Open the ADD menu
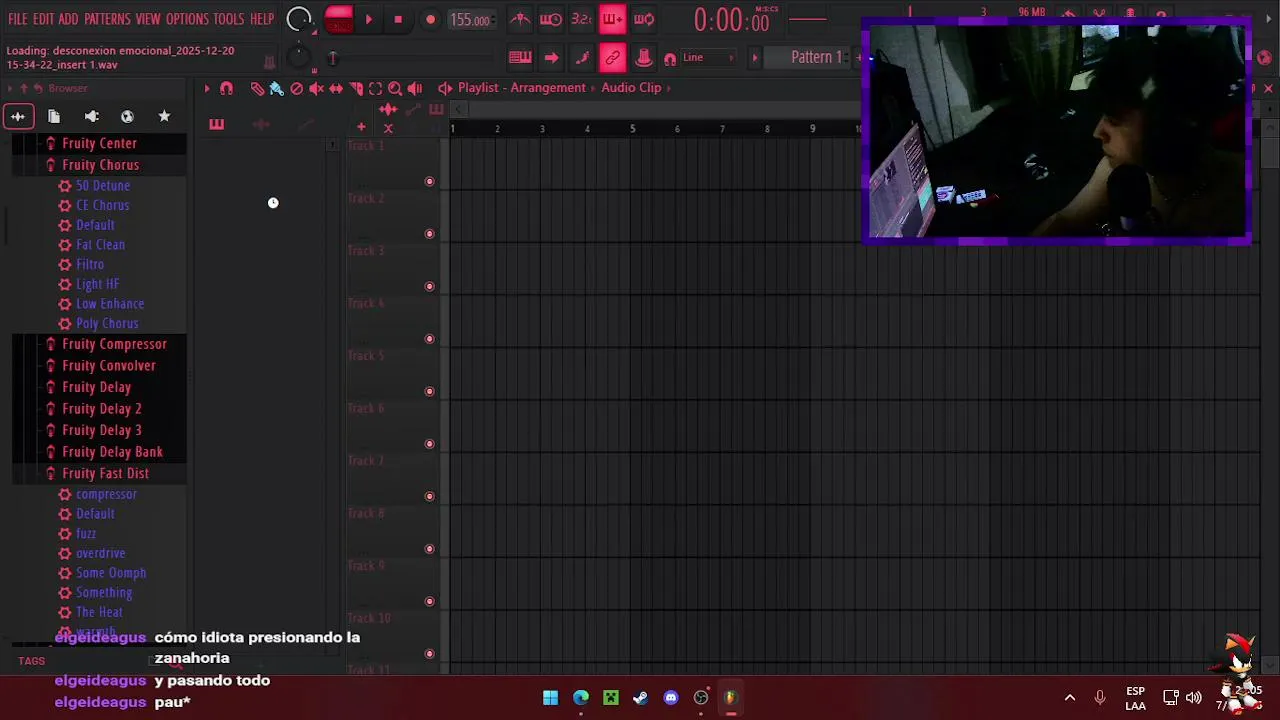 pyautogui.click(x=68, y=19)
